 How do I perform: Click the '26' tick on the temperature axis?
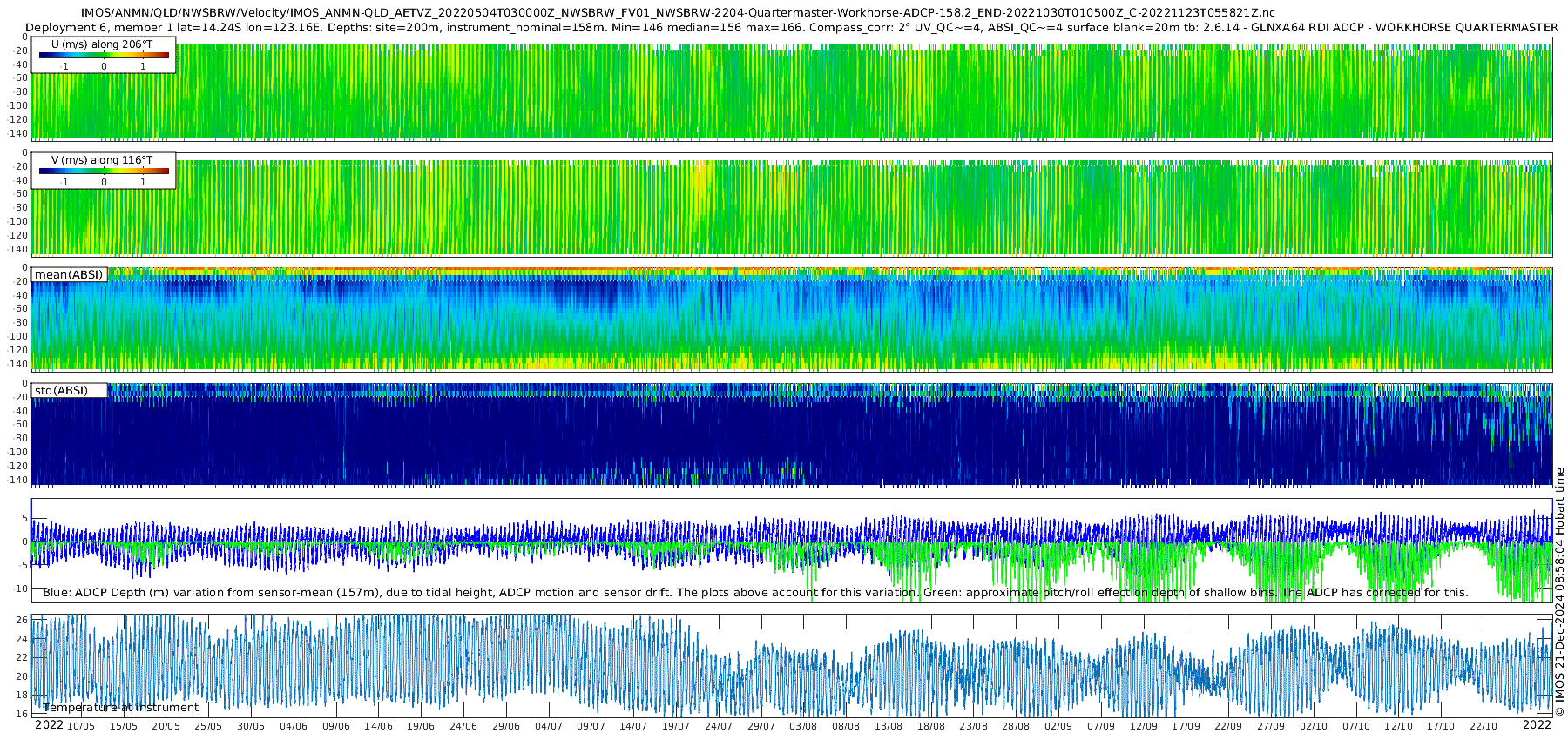click(23, 621)
